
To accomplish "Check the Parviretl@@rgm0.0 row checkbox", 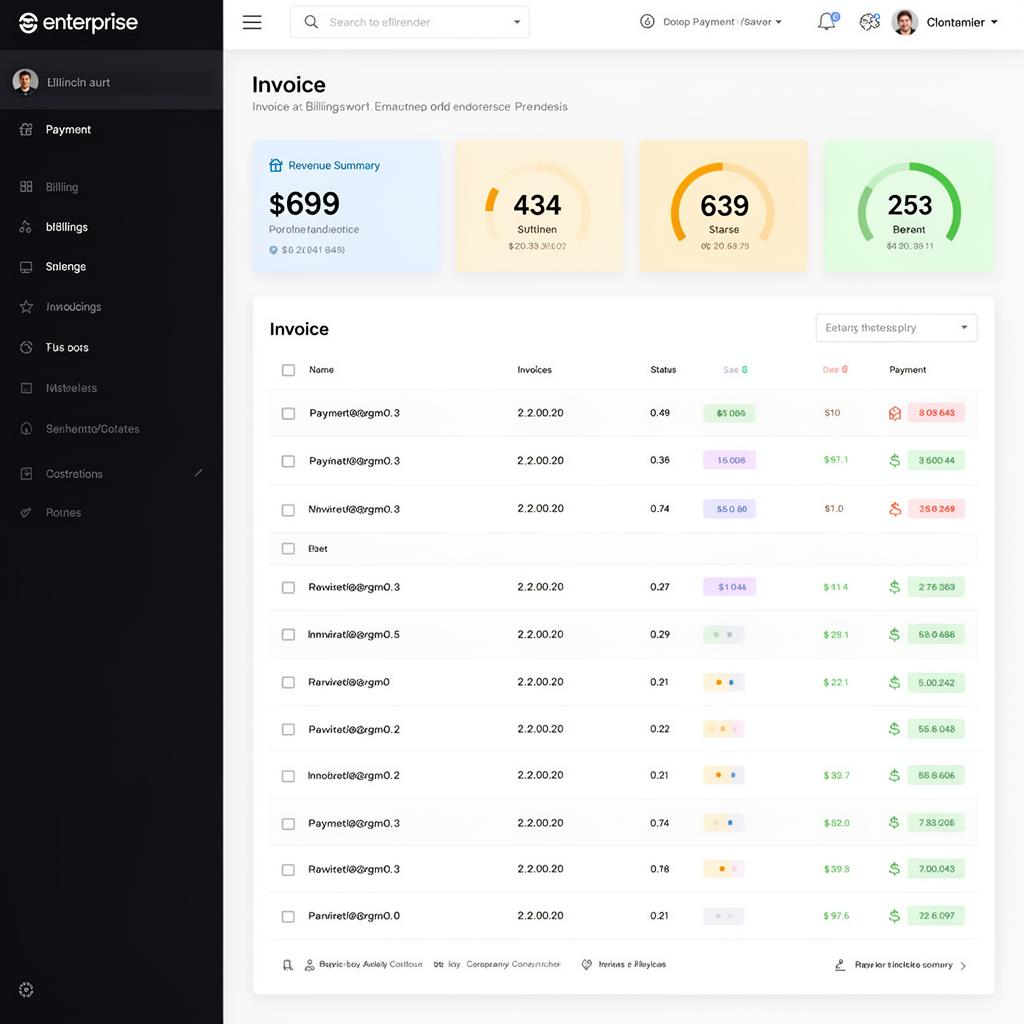I will (288, 916).
